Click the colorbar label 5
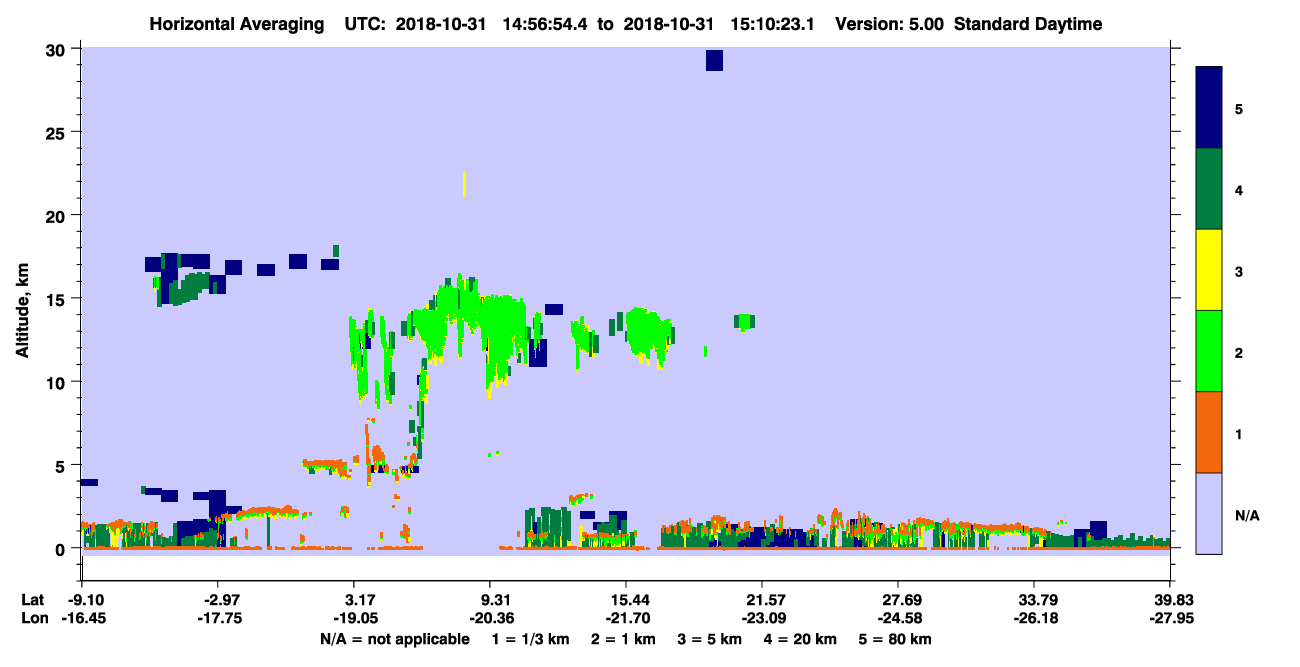Image resolution: width=1300 pixels, height=667 pixels. pyautogui.click(x=1239, y=108)
